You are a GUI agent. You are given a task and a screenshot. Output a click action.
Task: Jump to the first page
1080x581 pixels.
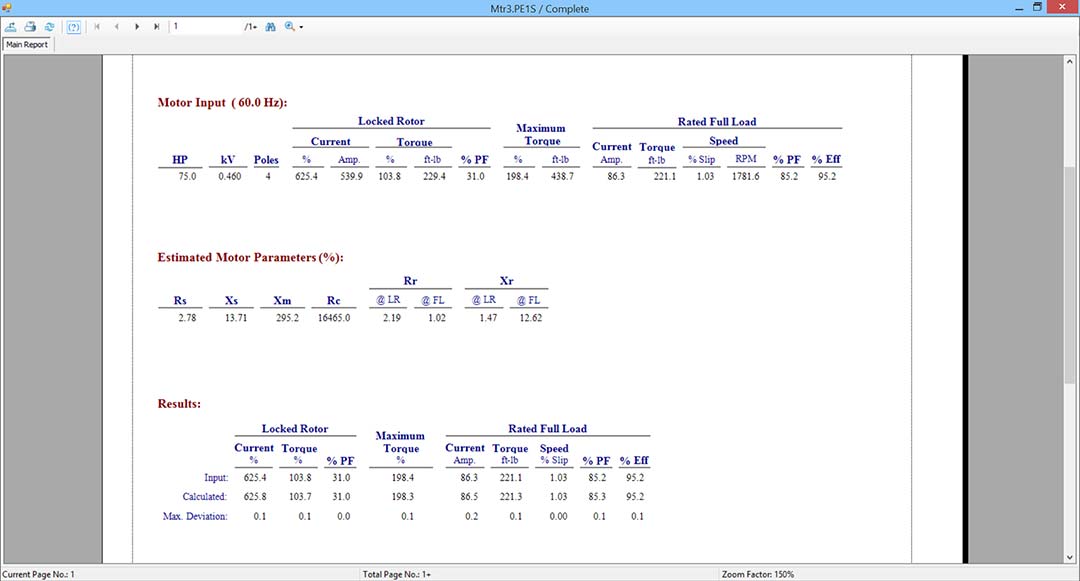[97, 27]
